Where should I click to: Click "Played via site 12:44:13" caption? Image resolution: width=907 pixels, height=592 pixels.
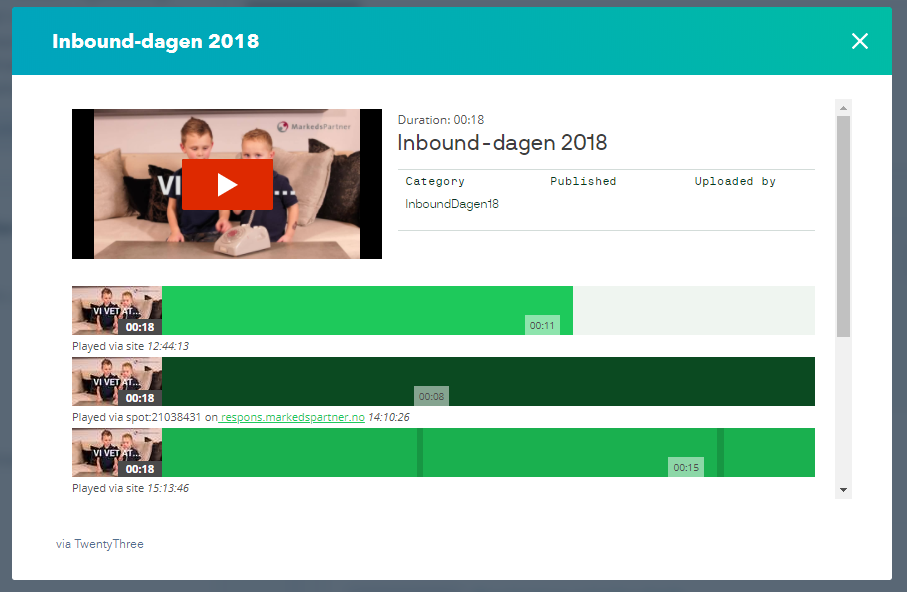pos(130,346)
